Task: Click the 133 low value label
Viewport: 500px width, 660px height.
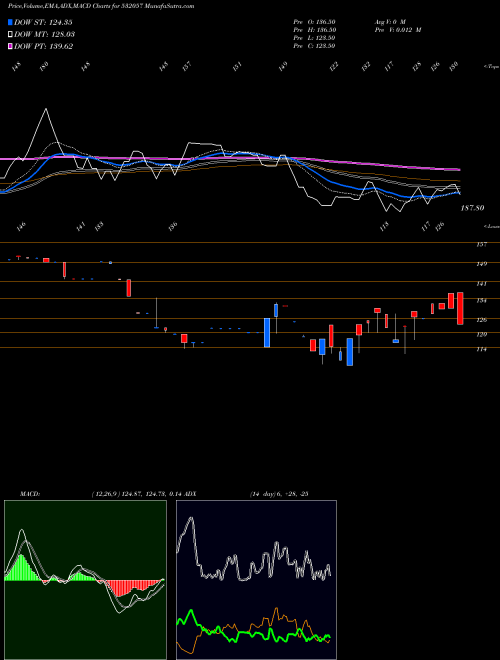Action: coord(99,226)
